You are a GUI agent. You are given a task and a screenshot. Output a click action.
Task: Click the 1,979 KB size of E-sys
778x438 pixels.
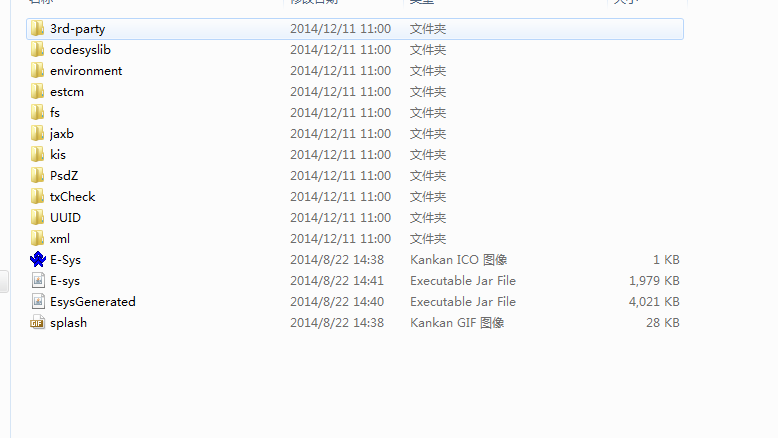(654, 281)
